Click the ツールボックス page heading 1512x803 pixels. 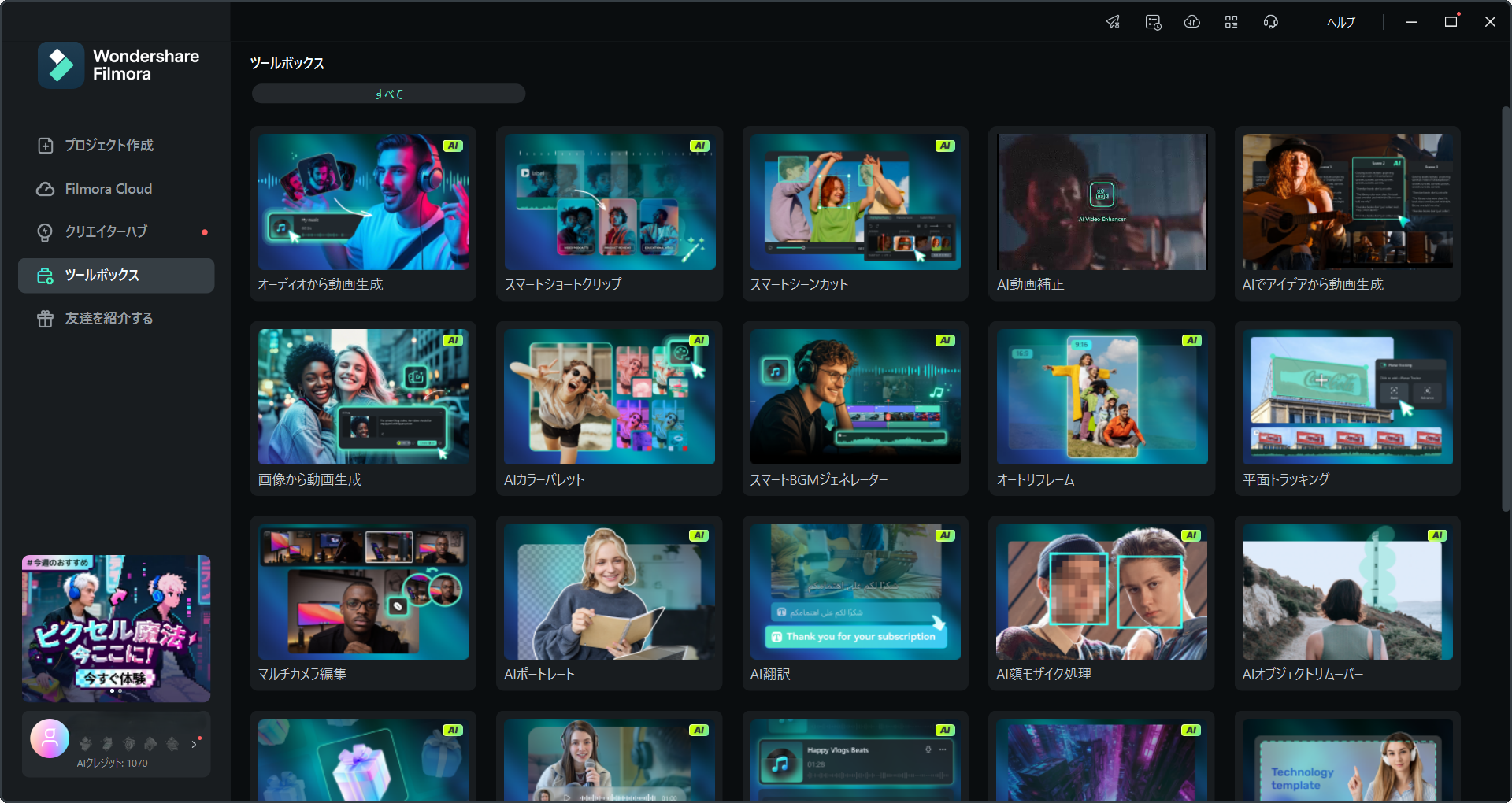[x=287, y=63]
